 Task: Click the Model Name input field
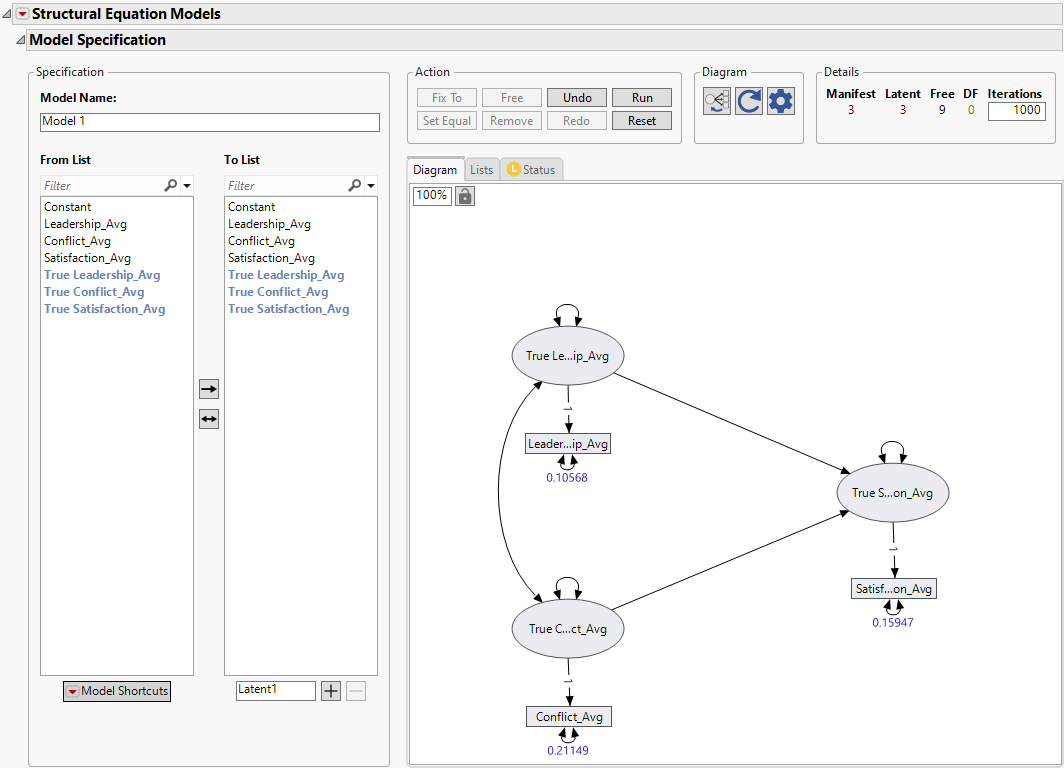pyautogui.click(x=210, y=122)
